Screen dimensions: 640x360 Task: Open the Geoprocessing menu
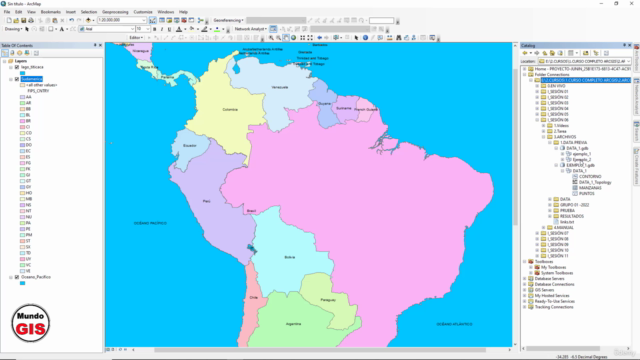(x=115, y=12)
